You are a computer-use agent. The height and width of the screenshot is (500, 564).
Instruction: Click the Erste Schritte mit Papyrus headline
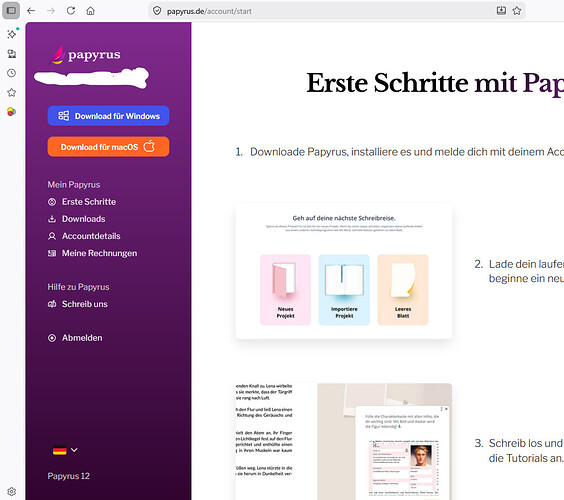435,83
